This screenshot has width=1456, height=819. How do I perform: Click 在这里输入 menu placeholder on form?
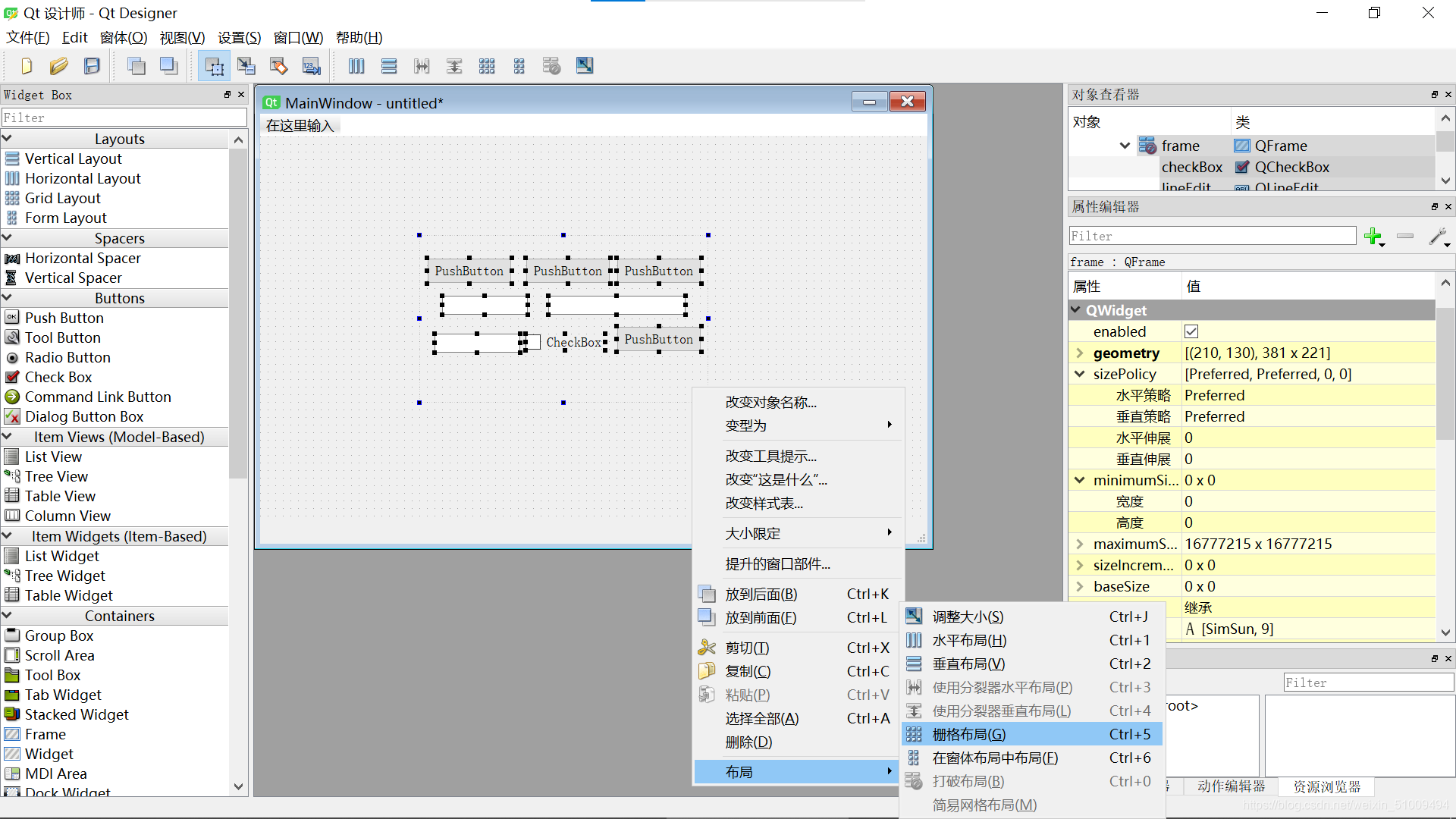click(300, 125)
